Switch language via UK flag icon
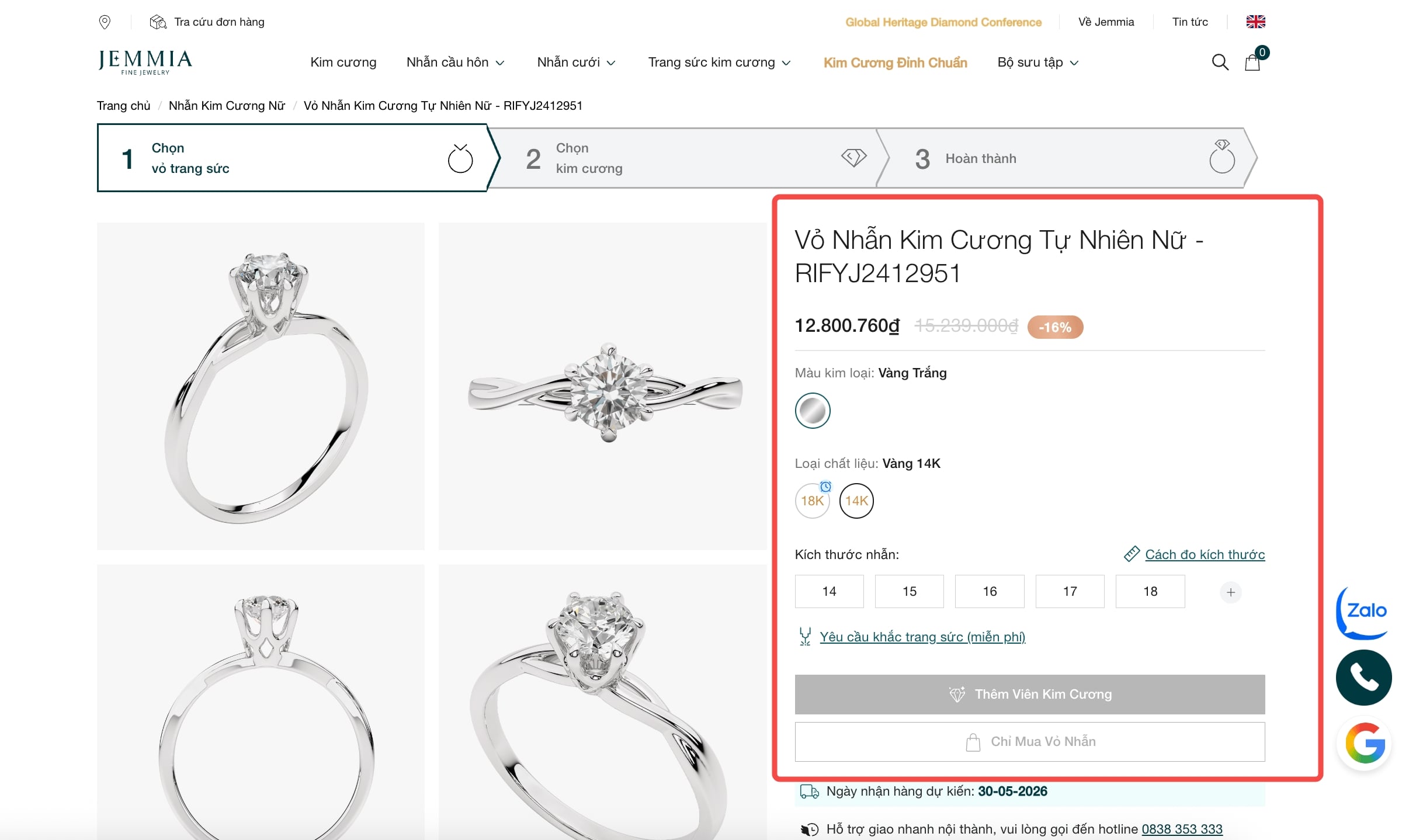The width and height of the screenshot is (1402, 840). (1255, 22)
